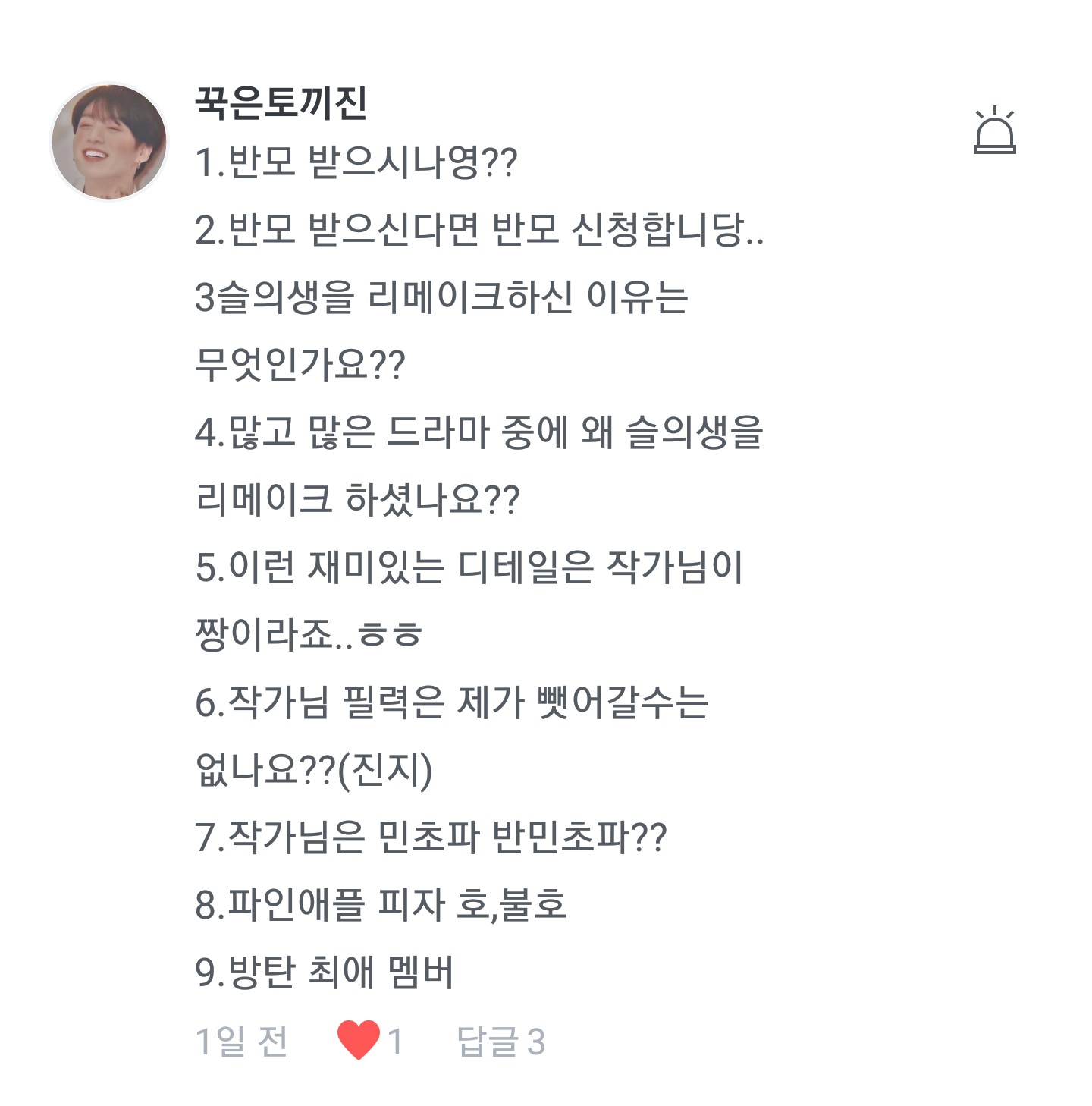The width and height of the screenshot is (1092, 1106).
Task: Tap the text '리메이크 하셨나요??'
Action: [x=357, y=500]
